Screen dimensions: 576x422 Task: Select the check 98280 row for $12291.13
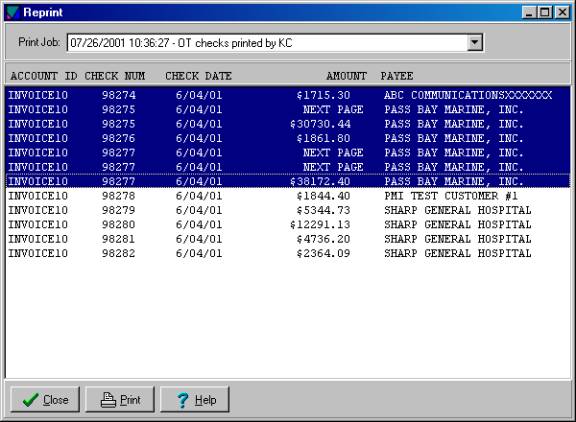288,224
